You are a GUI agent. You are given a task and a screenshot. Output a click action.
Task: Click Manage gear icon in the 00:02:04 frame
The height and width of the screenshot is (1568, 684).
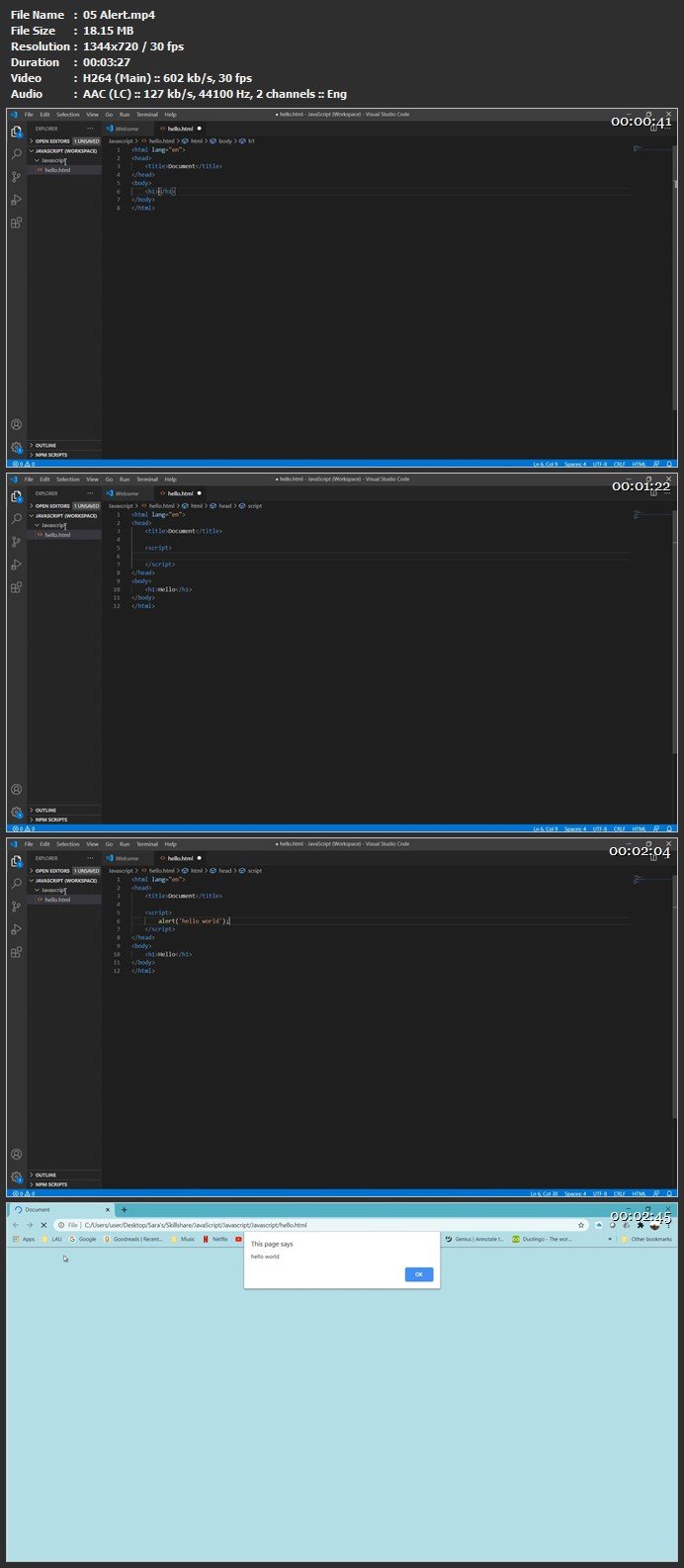pos(16,1176)
